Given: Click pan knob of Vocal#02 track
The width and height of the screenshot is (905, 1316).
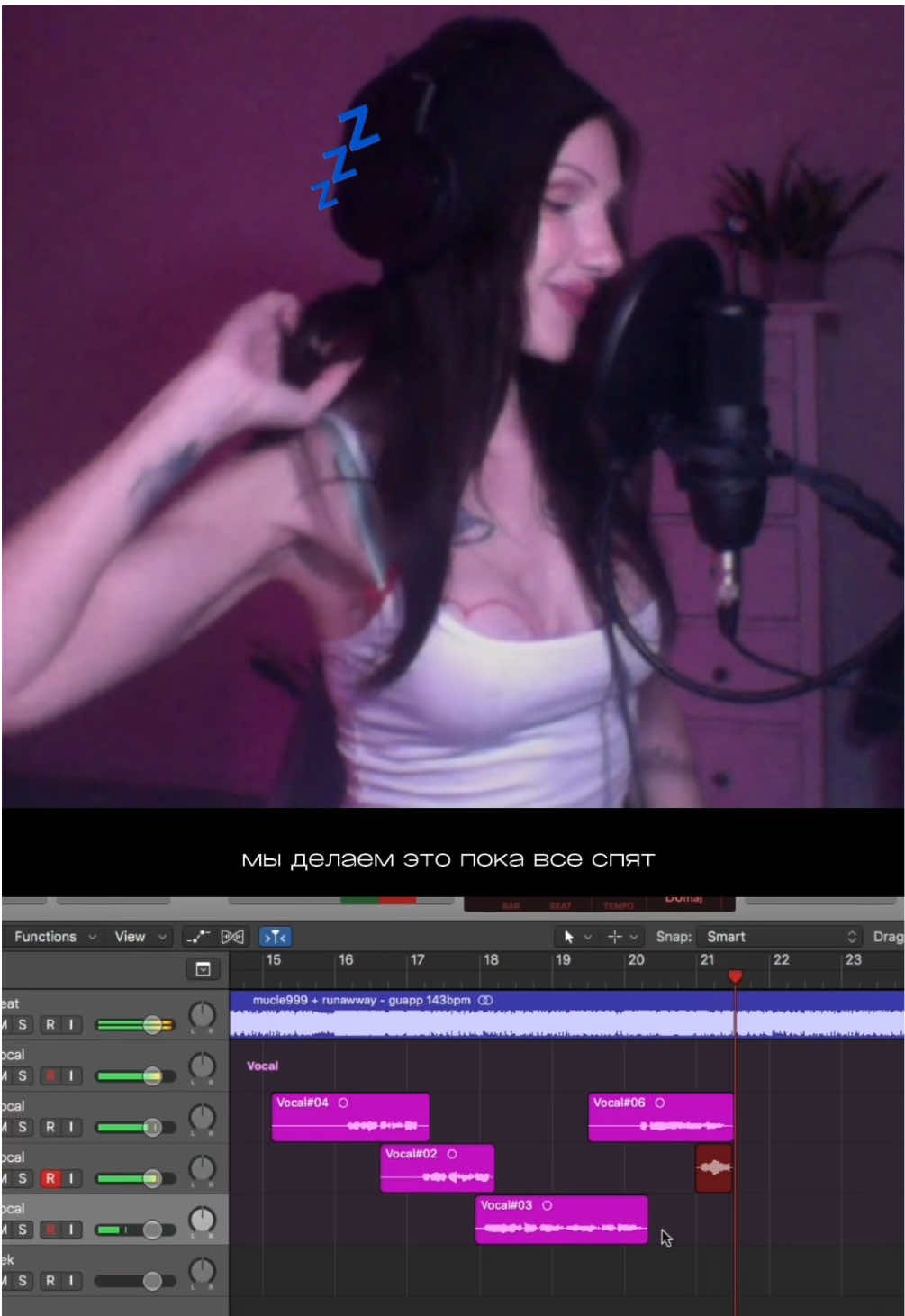Looking at the screenshot, I should point(202,1169).
